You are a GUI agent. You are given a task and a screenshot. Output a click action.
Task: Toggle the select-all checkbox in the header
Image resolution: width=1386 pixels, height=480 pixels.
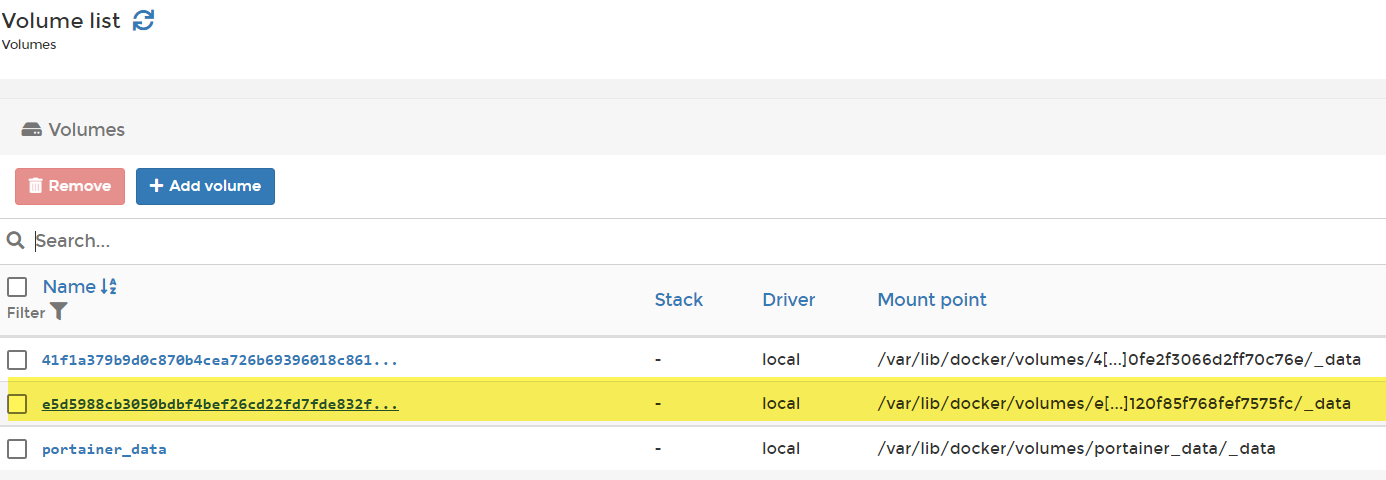pyautogui.click(x=17, y=287)
